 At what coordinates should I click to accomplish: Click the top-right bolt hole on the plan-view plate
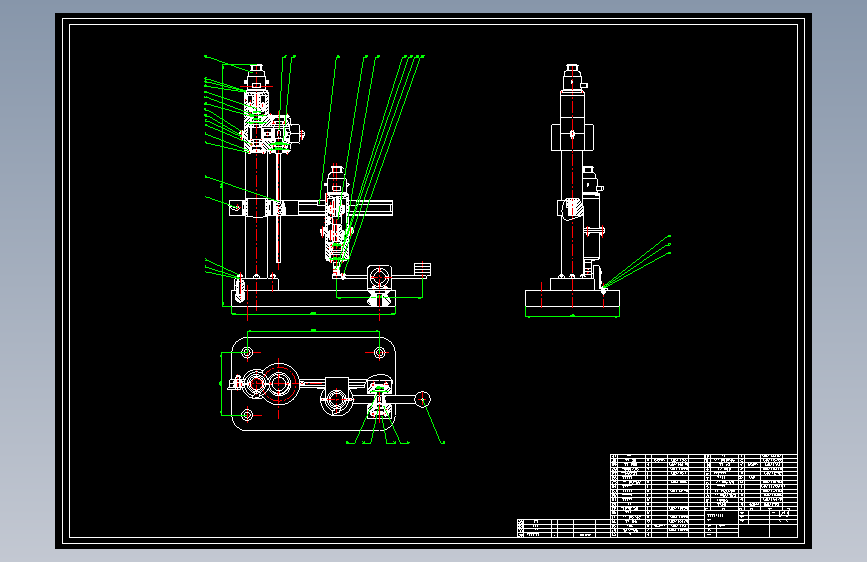[379, 352]
